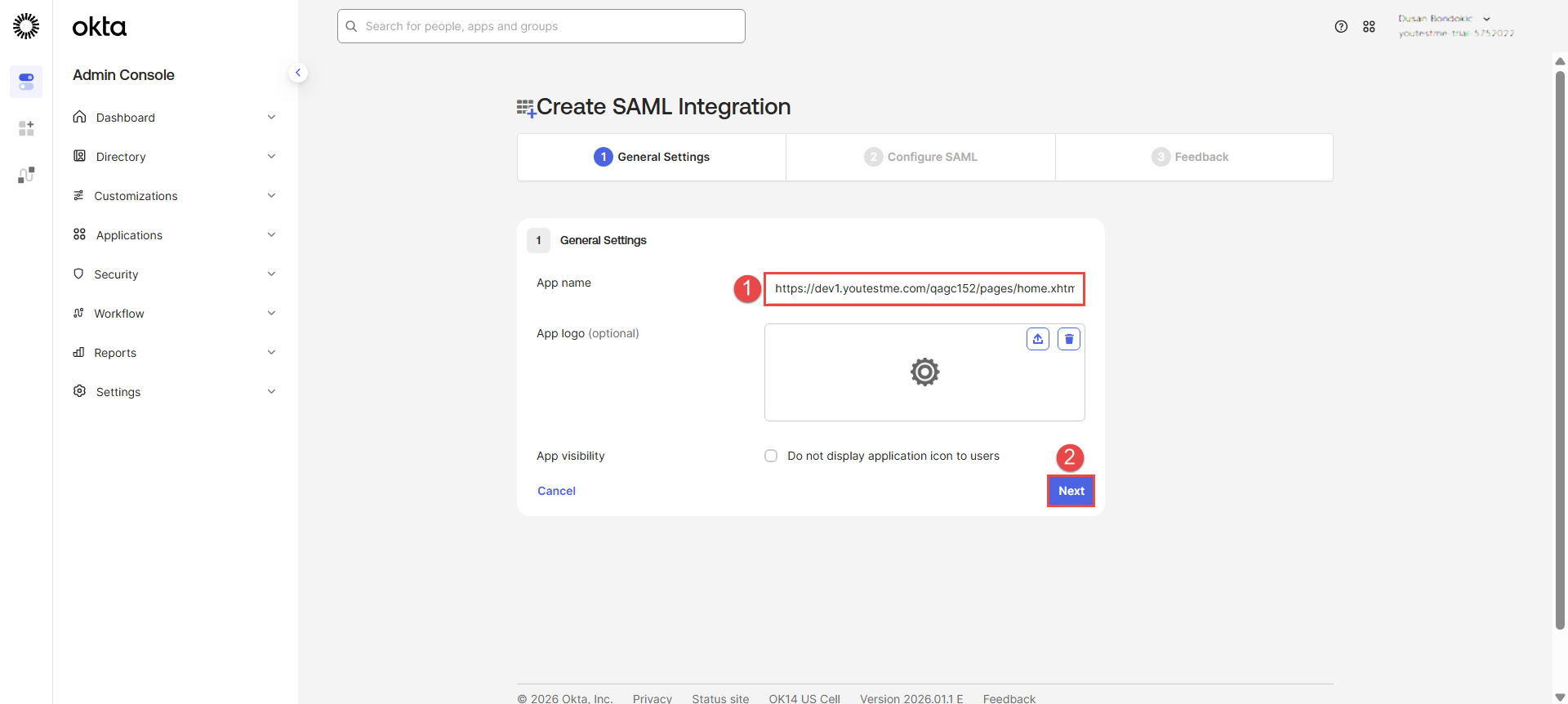Open the apps grid icon in header
Screen dimensions: 1568x704
point(1369,27)
